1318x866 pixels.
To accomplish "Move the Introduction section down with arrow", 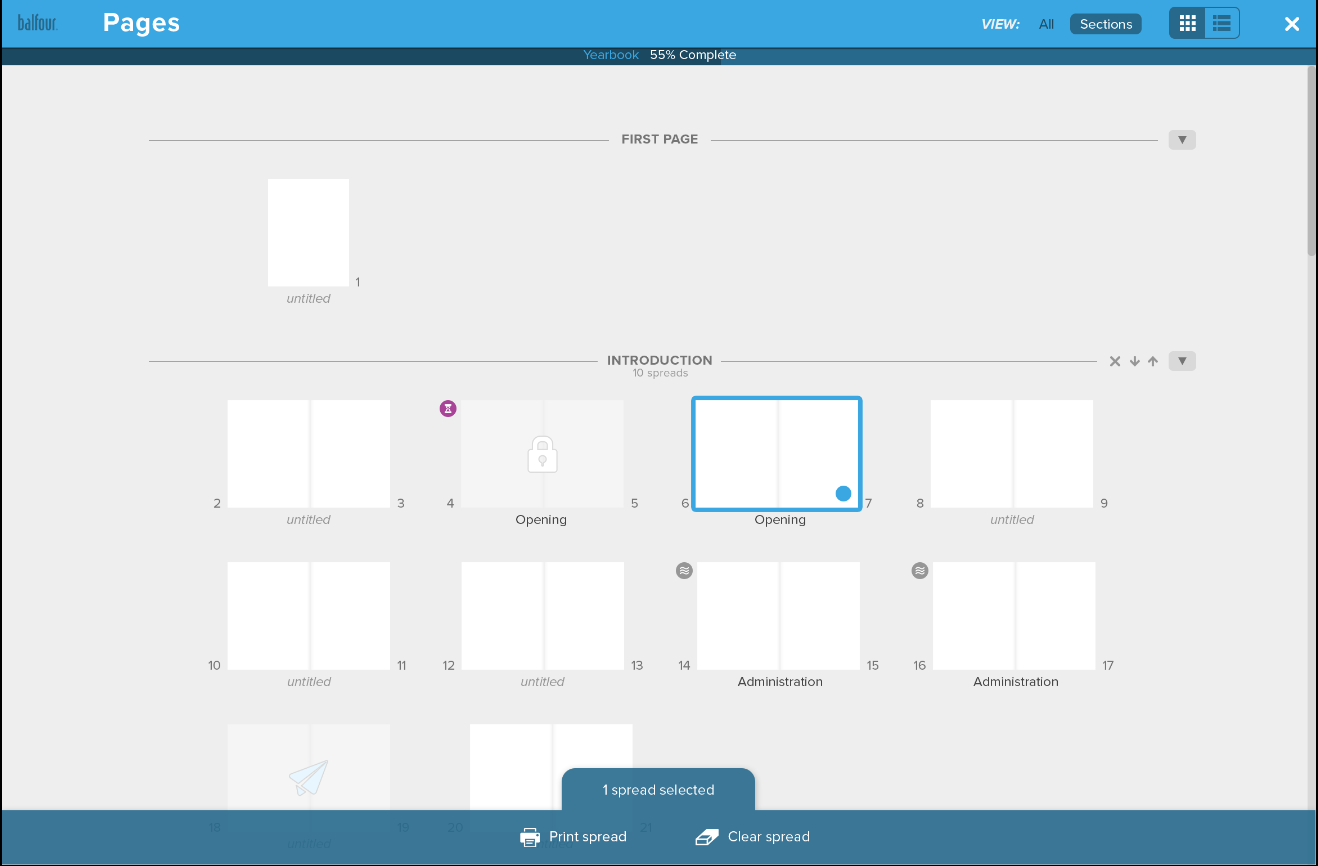I will [1135, 361].
